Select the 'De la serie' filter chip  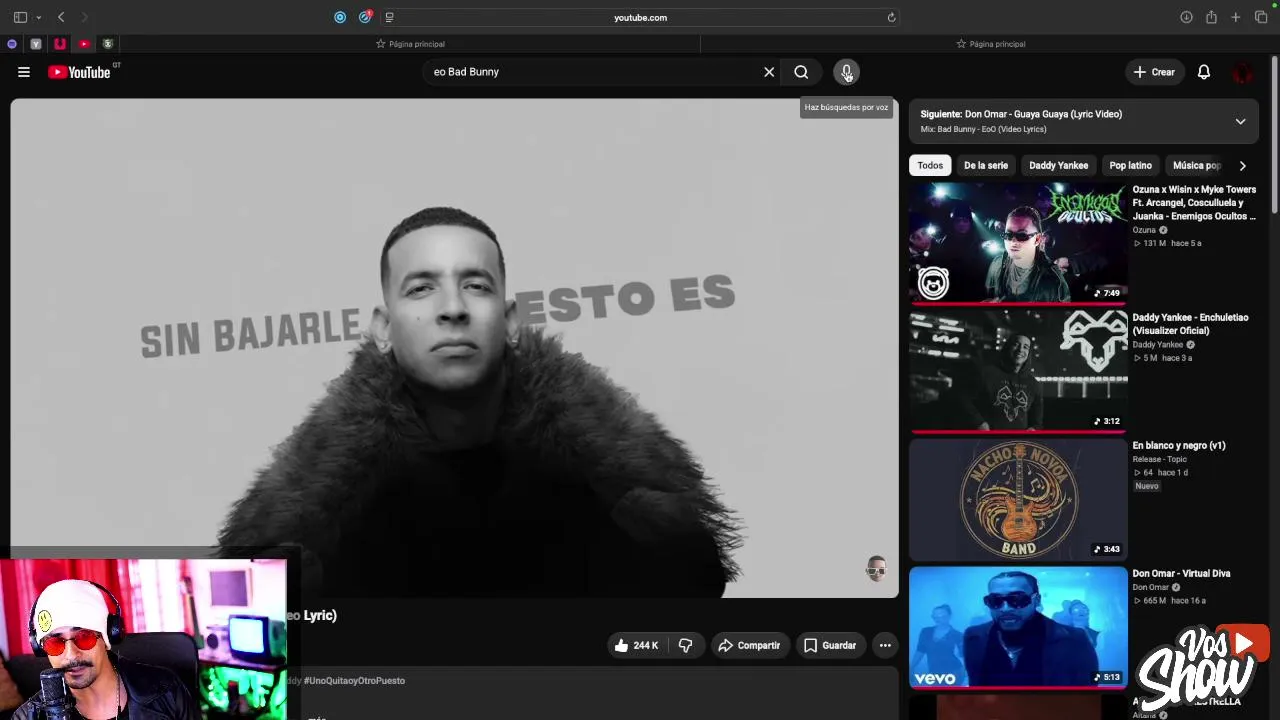tap(986, 165)
